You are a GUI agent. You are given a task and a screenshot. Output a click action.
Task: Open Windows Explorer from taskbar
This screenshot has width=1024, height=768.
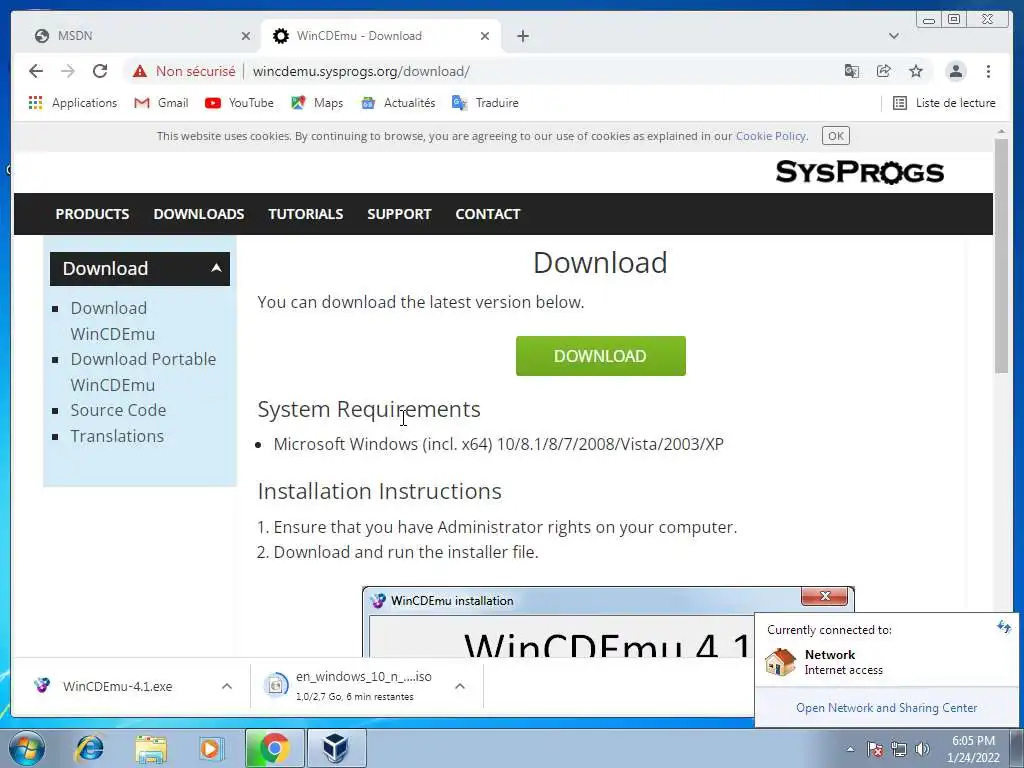pos(151,748)
